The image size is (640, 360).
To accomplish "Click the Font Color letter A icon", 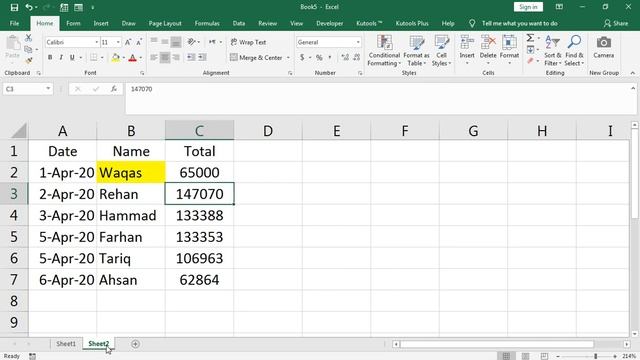I will pos(132,58).
